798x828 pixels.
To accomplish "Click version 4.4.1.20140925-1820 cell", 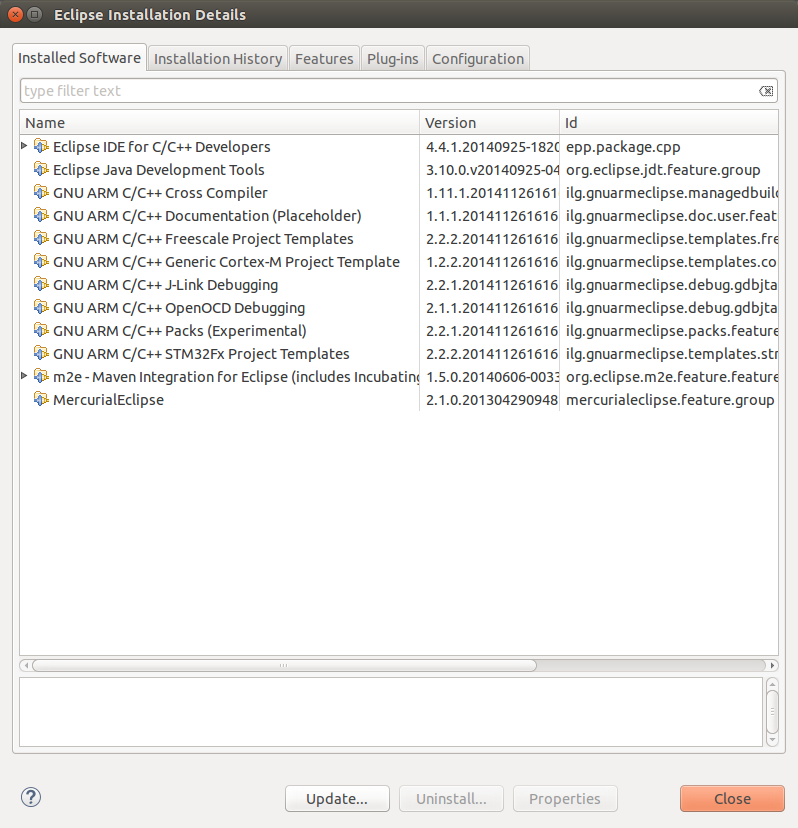I will 492,147.
